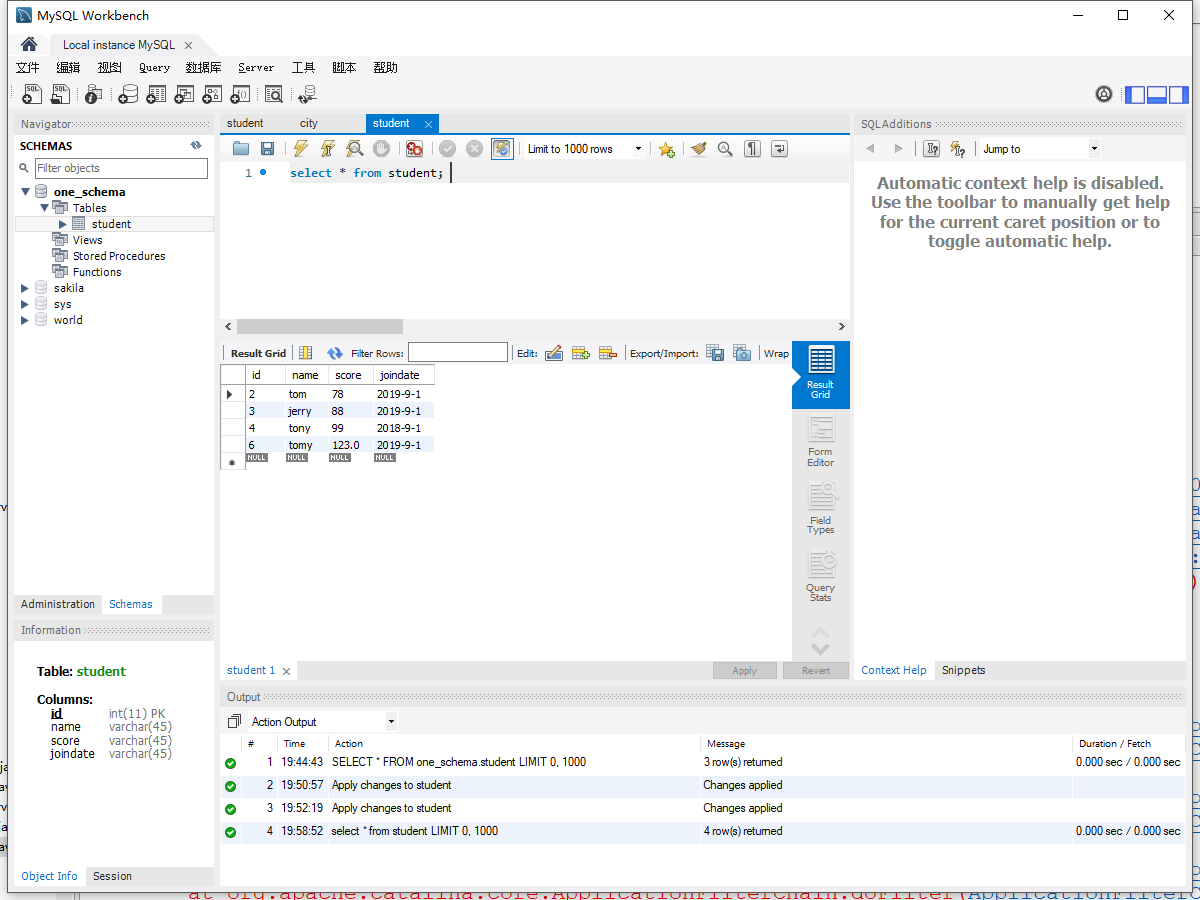Image resolution: width=1200 pixels, height=900 pixels.
Task: Toggle invisible characters pilcrow icon
Action: point(752,149)
